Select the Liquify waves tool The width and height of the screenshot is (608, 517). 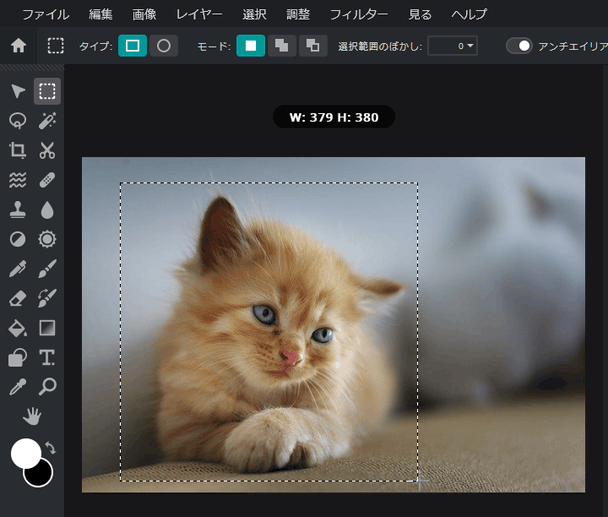[18, 180]
